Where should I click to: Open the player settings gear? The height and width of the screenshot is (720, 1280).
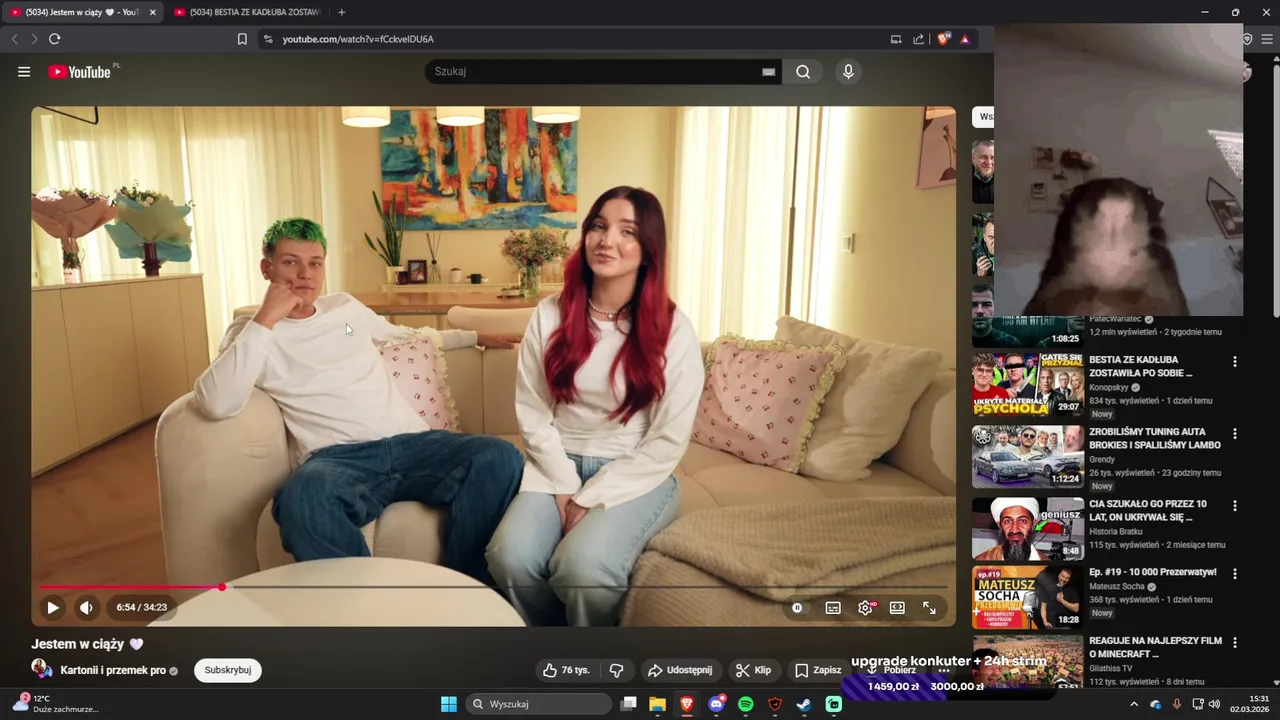865,607
